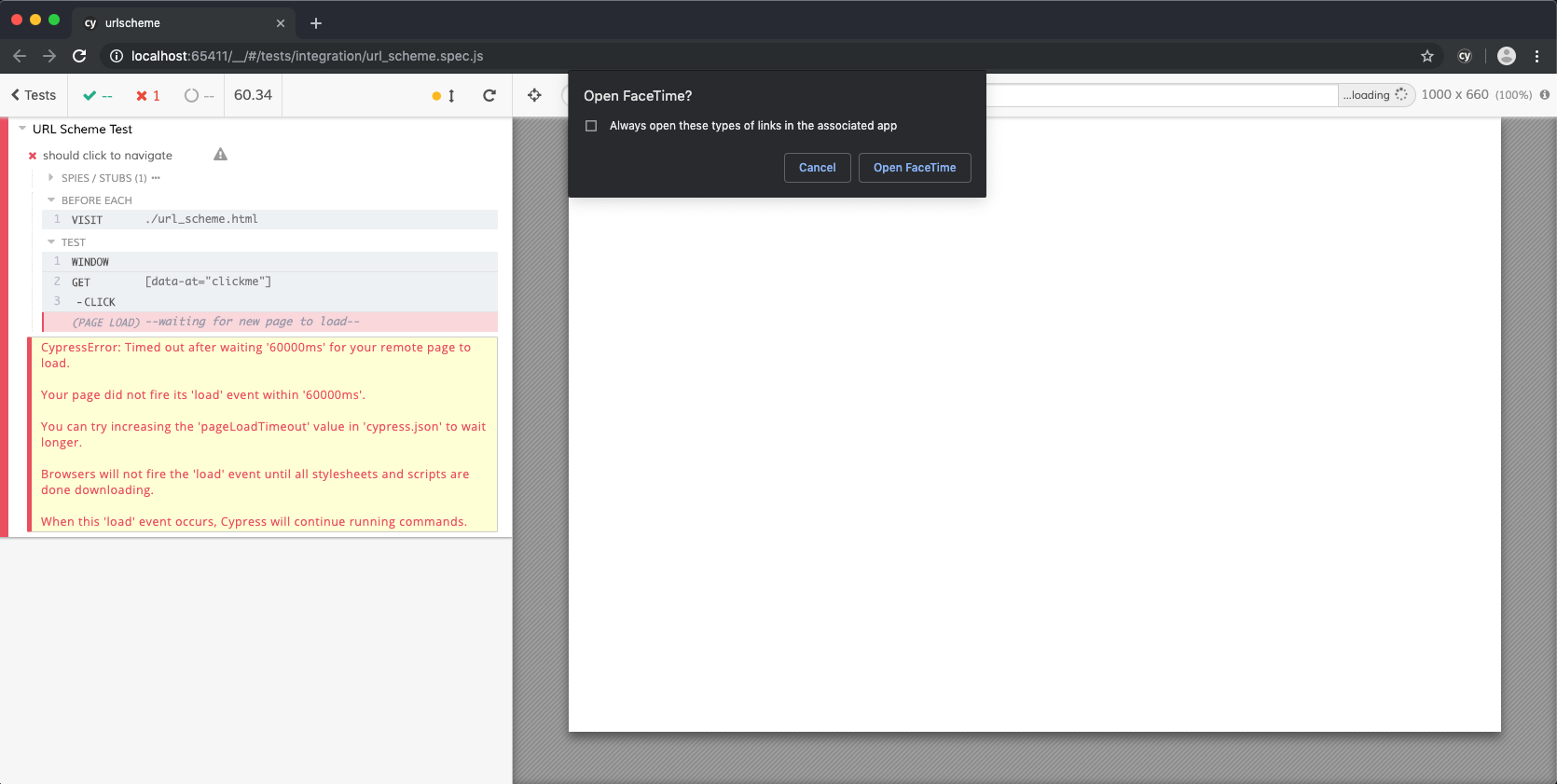The height and width of the screenshot is (784, 1557).
Task: Collapse the TEST section
Action: click(x=66, y=242)
